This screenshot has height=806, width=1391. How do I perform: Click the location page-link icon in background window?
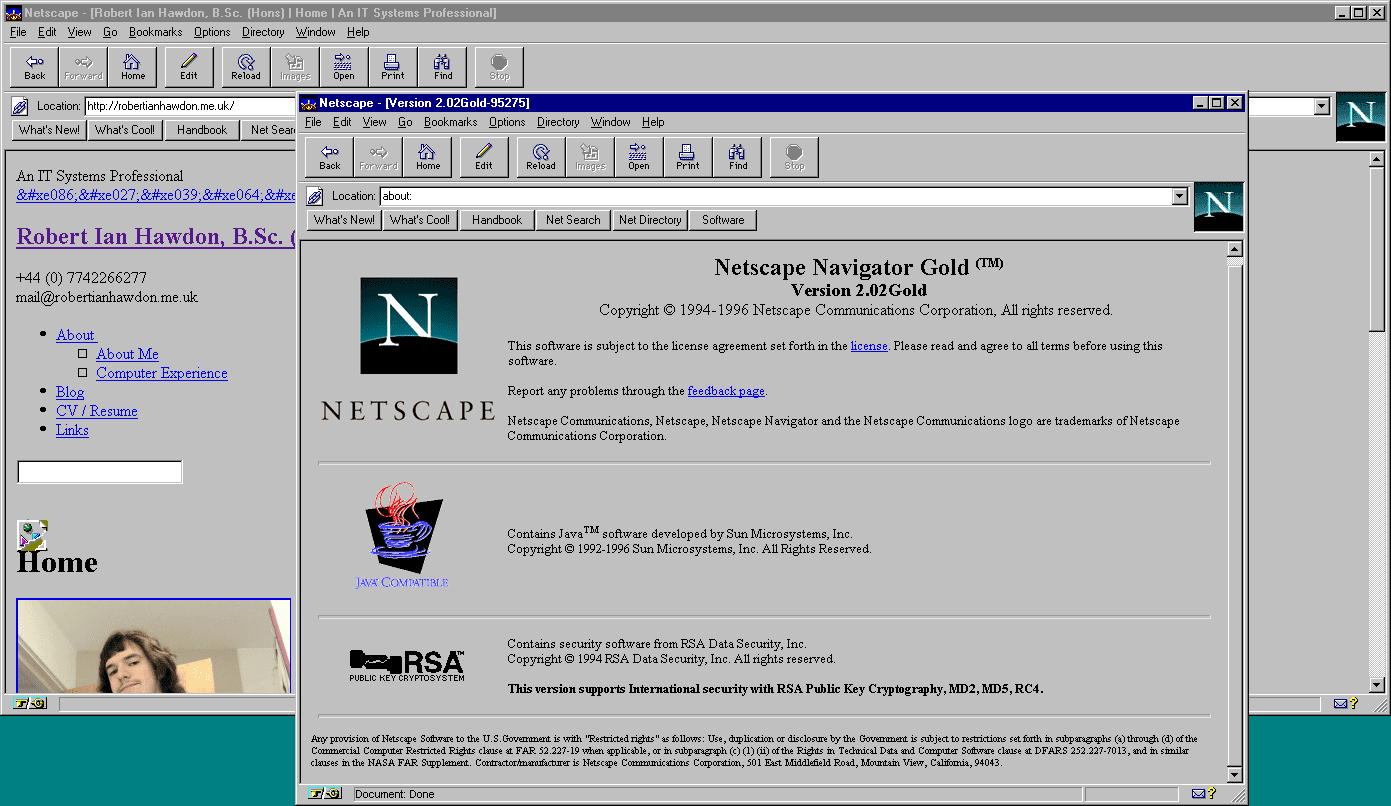[20, 106]
